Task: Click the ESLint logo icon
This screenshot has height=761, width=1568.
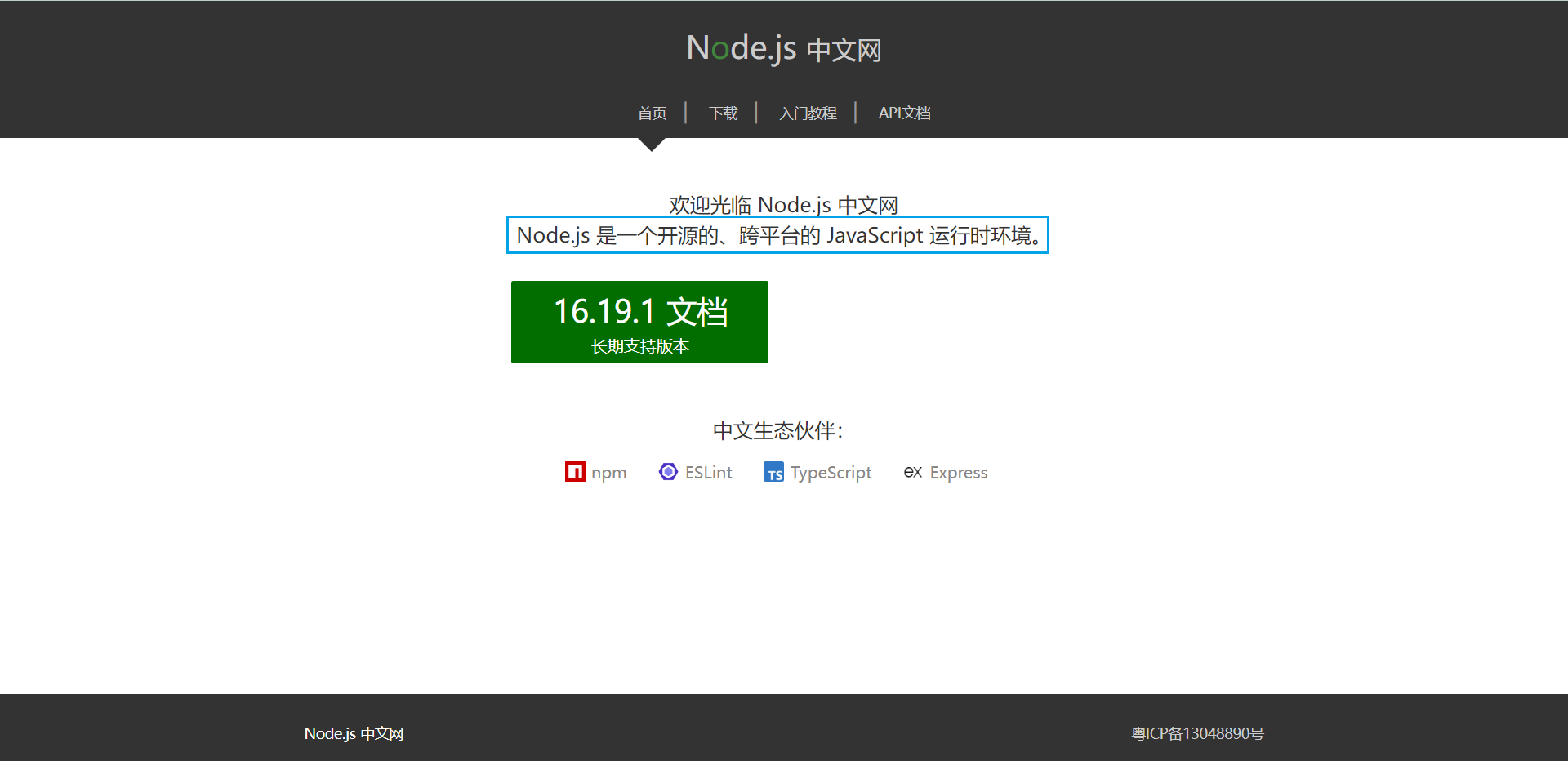Action: click(x=668, y=472)
